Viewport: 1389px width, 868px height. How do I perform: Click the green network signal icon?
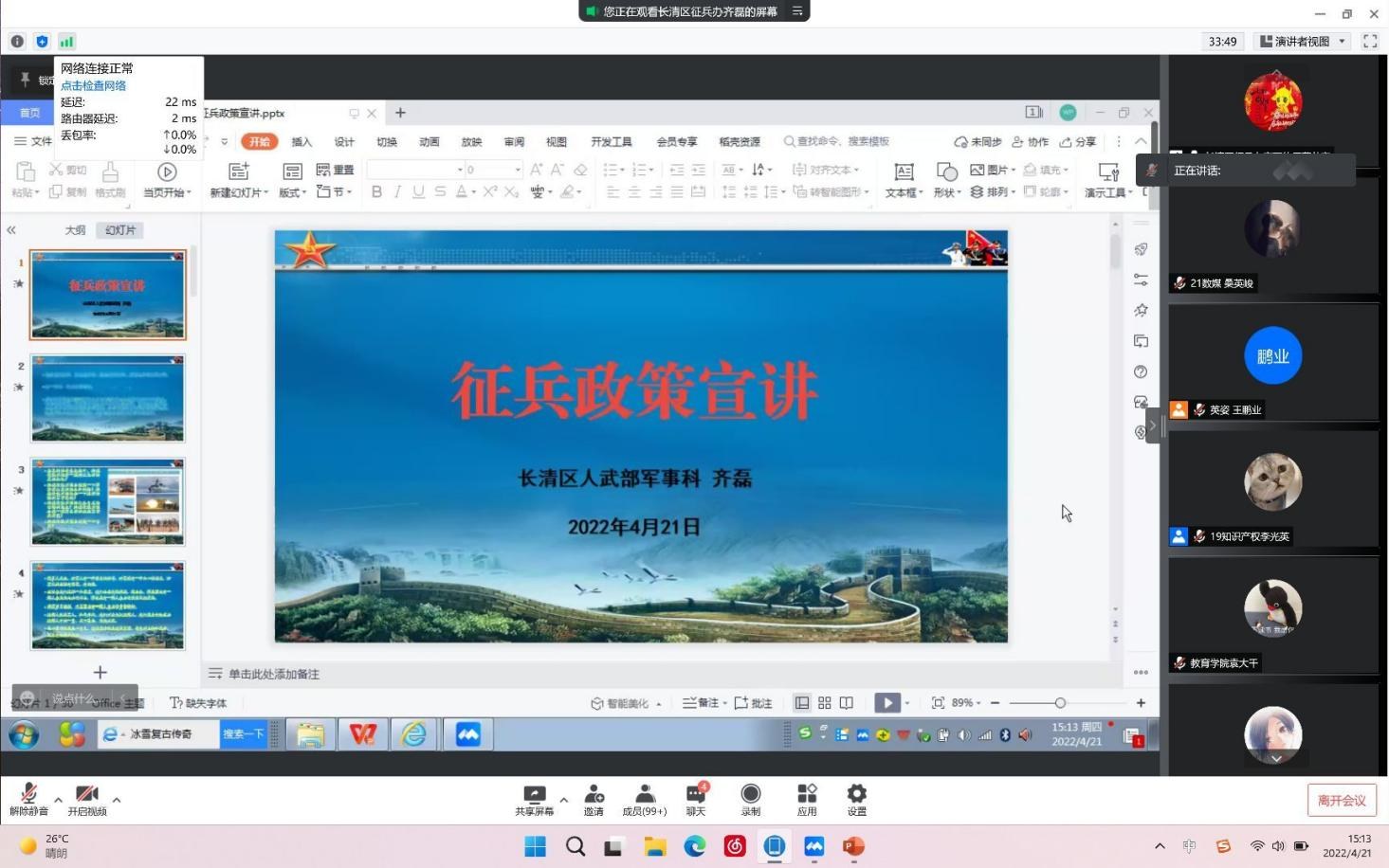pos(66,42)
